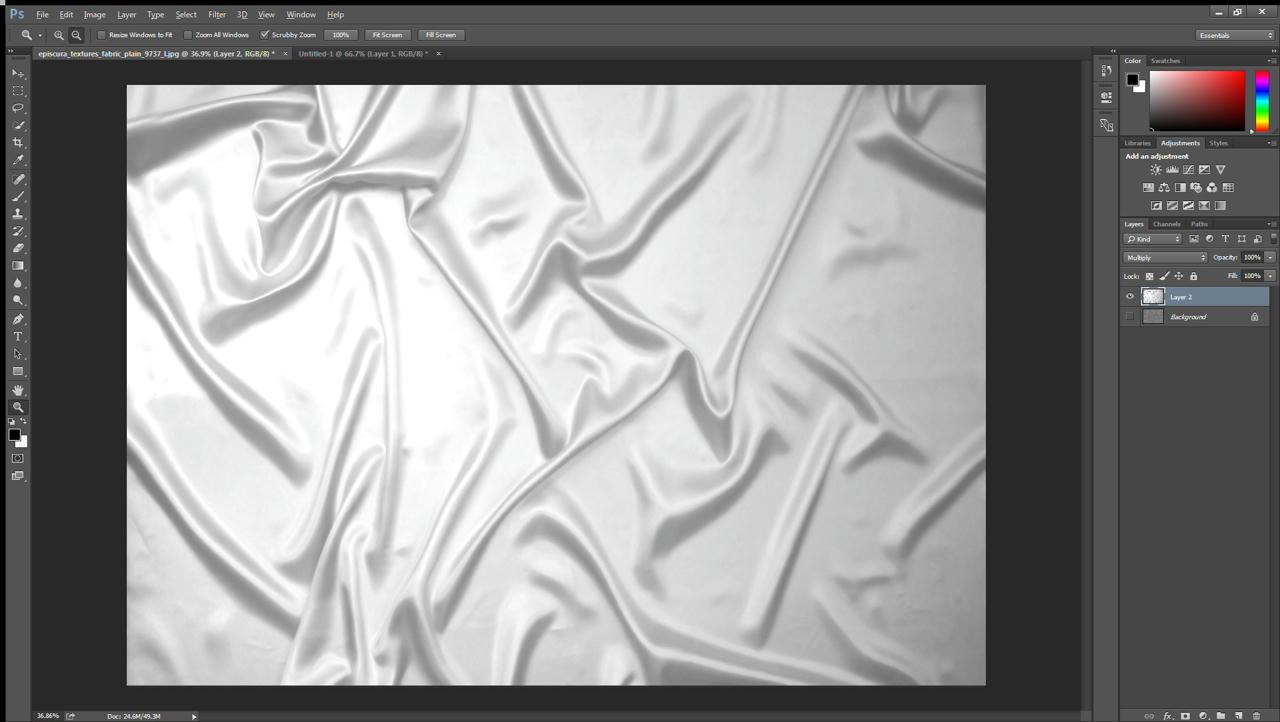Select the Crop tool
This screenshot has width=1280, height=722.
coord(18,143)
